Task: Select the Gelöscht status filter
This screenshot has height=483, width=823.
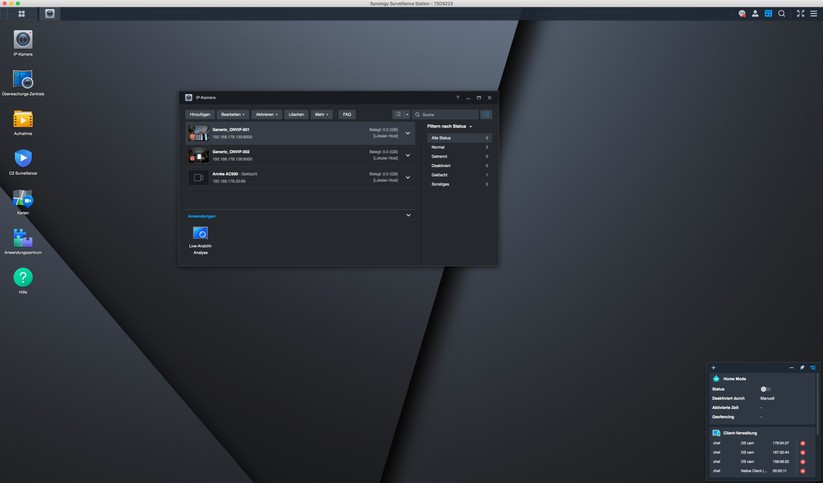Action: pyautogui.click(x=440, y=175)
